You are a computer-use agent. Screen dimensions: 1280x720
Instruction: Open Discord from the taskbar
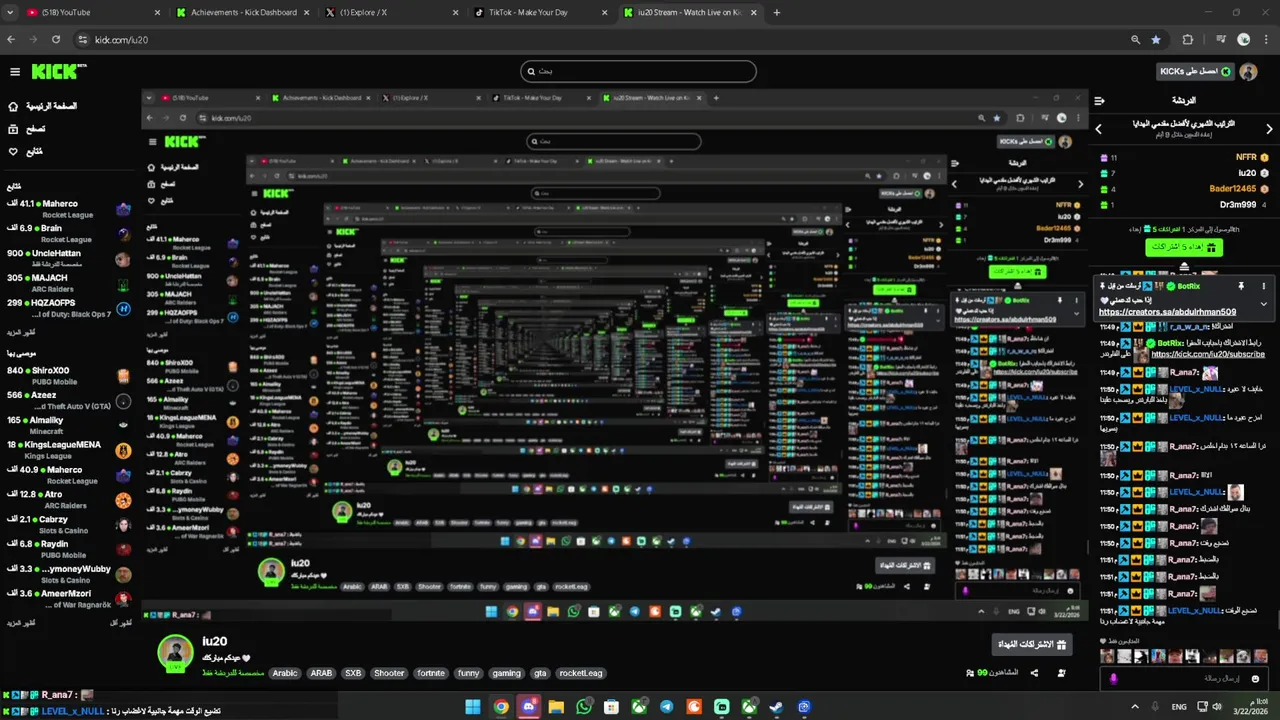(529, 707)
